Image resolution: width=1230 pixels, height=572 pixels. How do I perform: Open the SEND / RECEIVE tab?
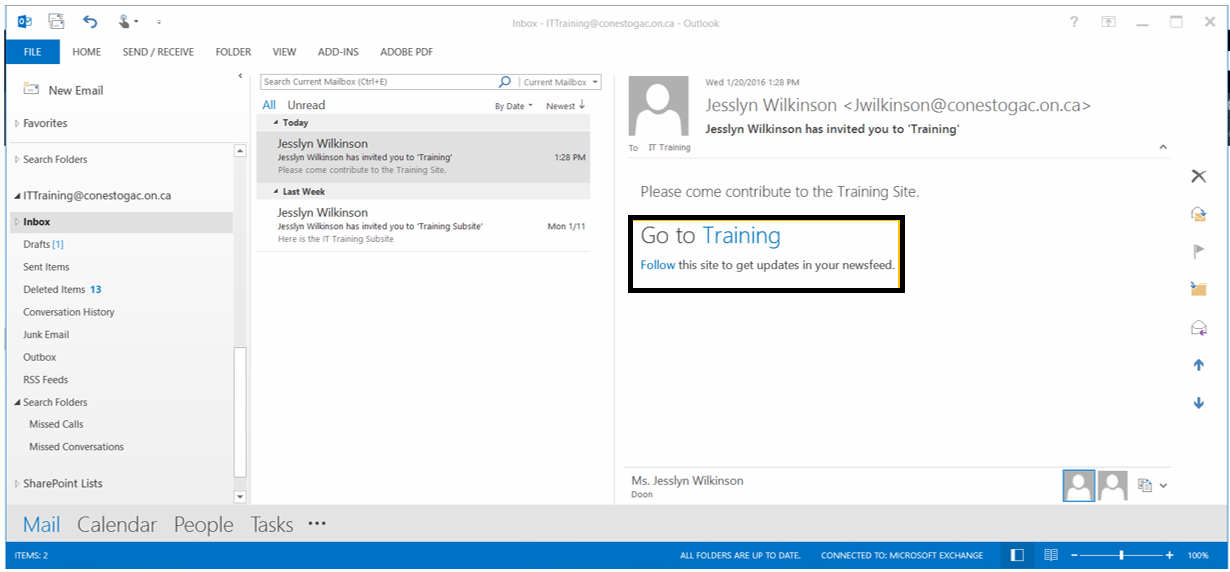click(158, 52)
